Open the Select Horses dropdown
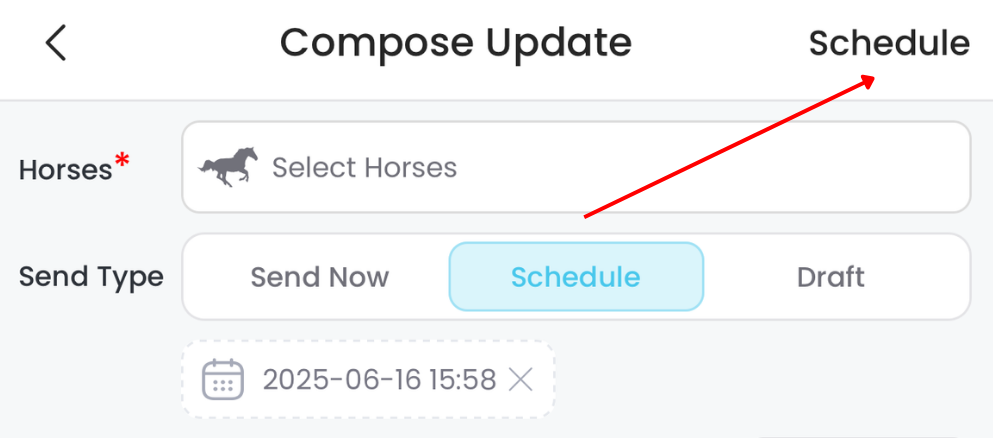Viewport: 993px width, 438px height. [x=575, y=167]
